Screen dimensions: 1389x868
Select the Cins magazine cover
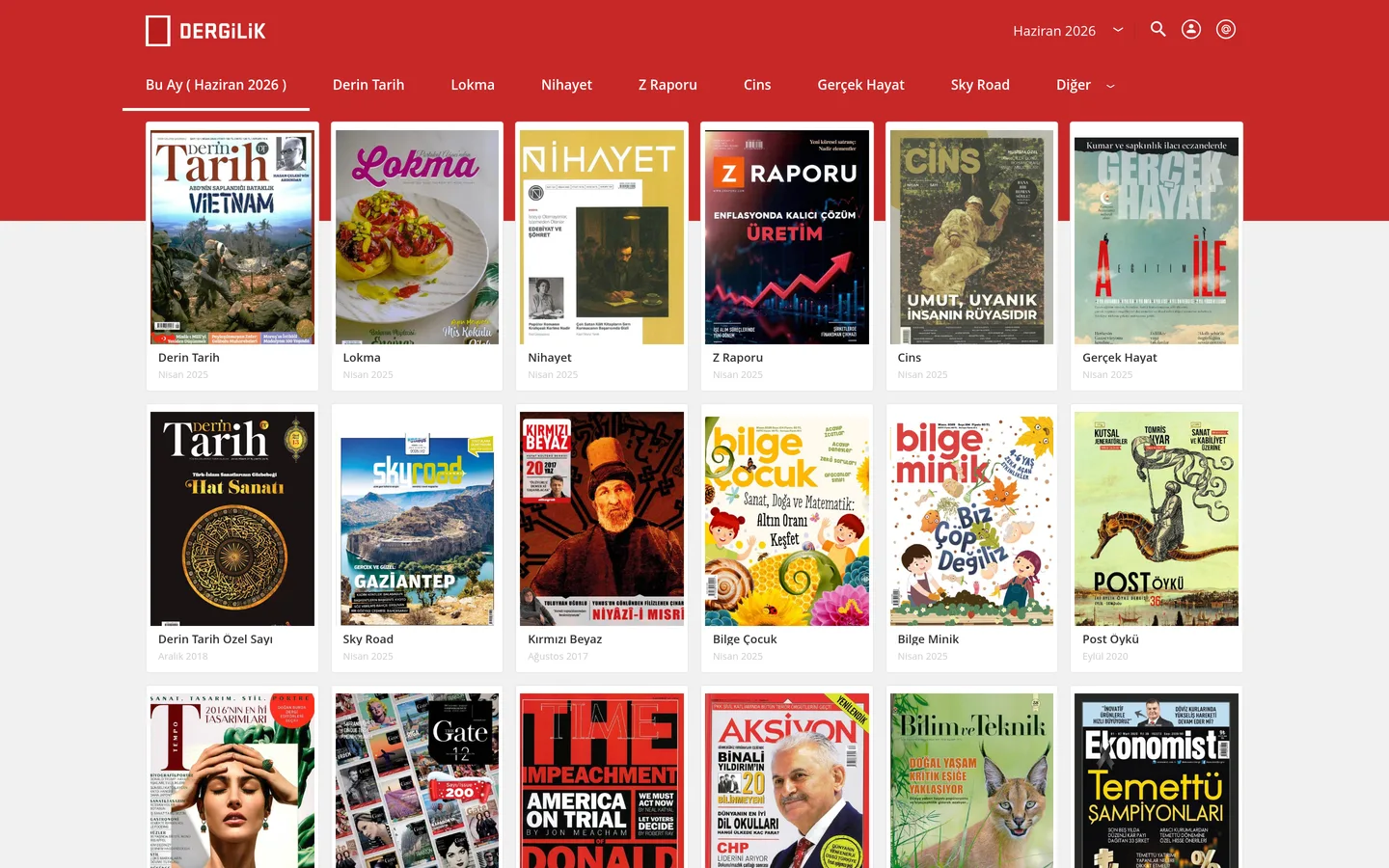[971, 237]
